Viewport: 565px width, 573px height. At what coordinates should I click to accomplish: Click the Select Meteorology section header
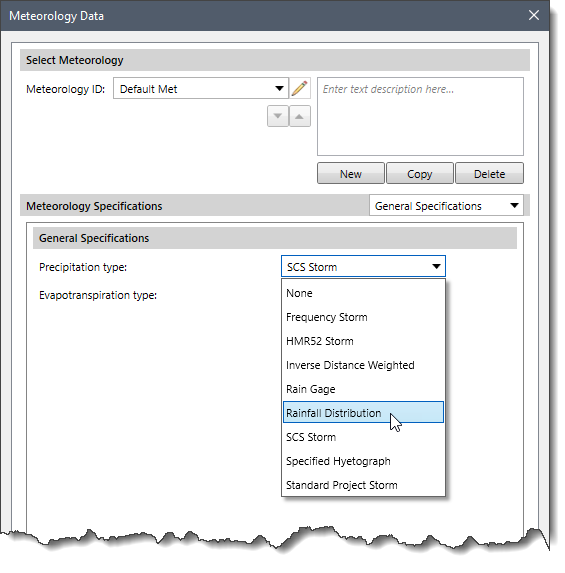(275, 60)
